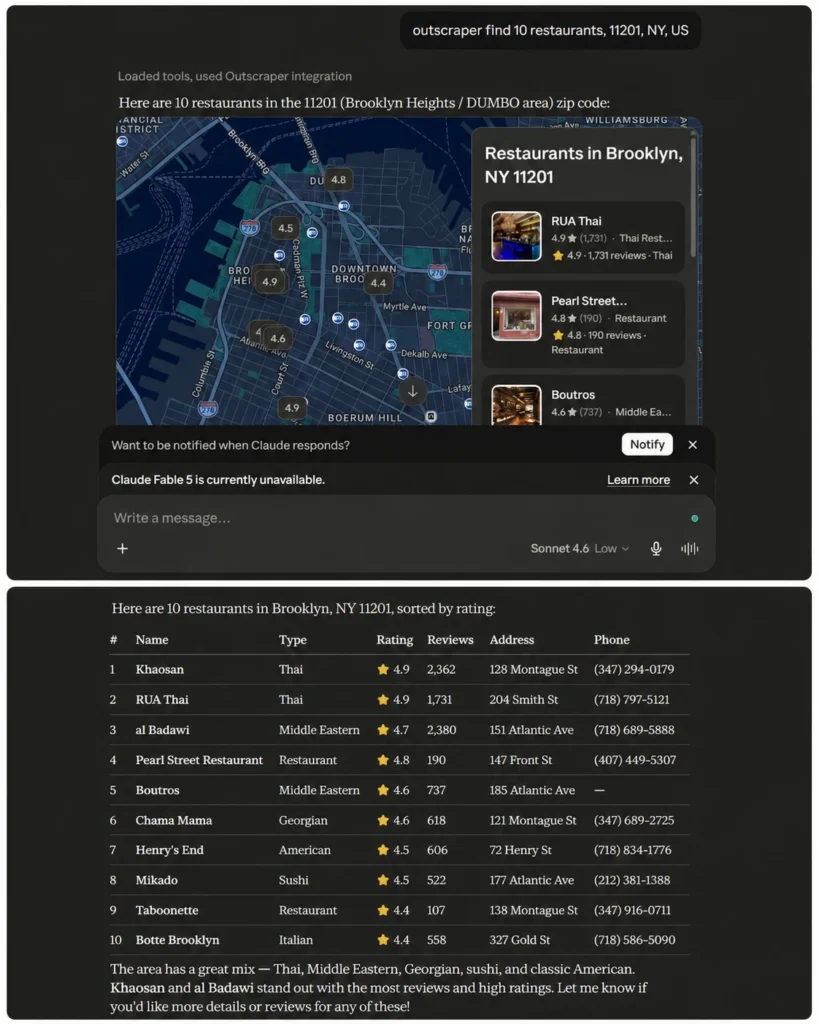Screen dimensions: 819x1024
Task: Dismiss the notification prompt banner
Action: [x=693, y=445]
